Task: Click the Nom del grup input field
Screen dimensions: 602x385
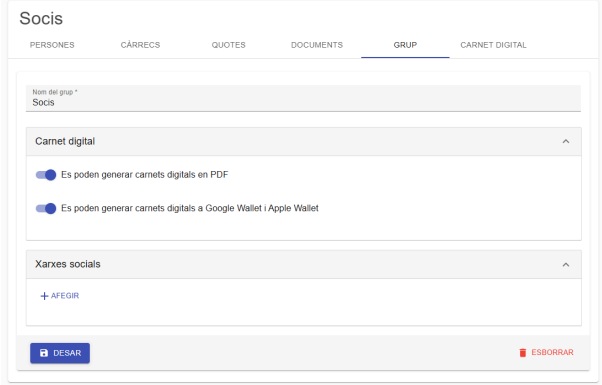Action: coord(303,99)
